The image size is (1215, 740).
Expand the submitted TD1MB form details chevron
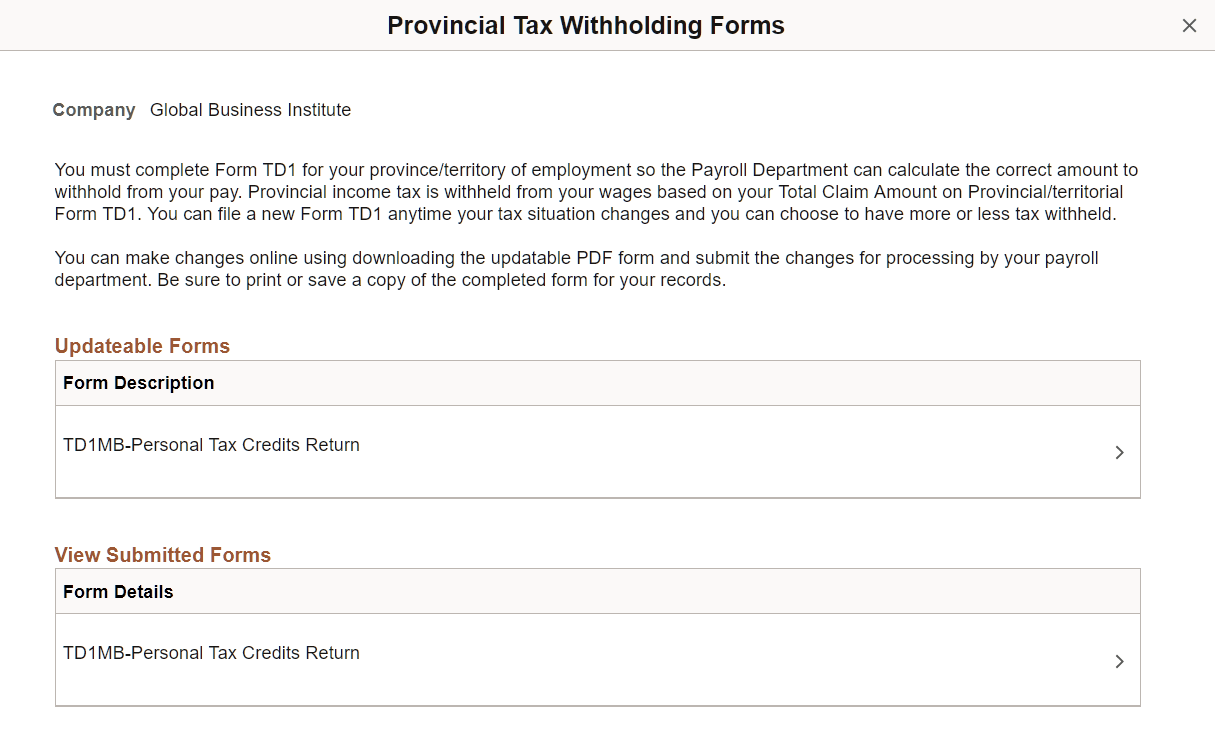tap(1119, 661)
